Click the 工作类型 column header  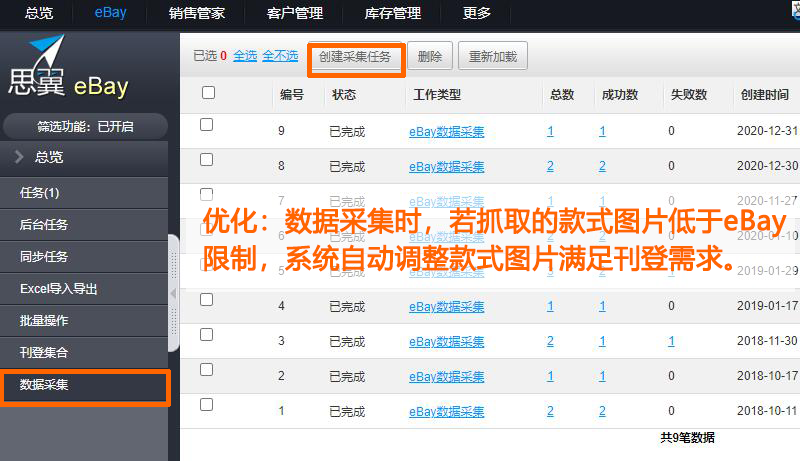(437, 95)
